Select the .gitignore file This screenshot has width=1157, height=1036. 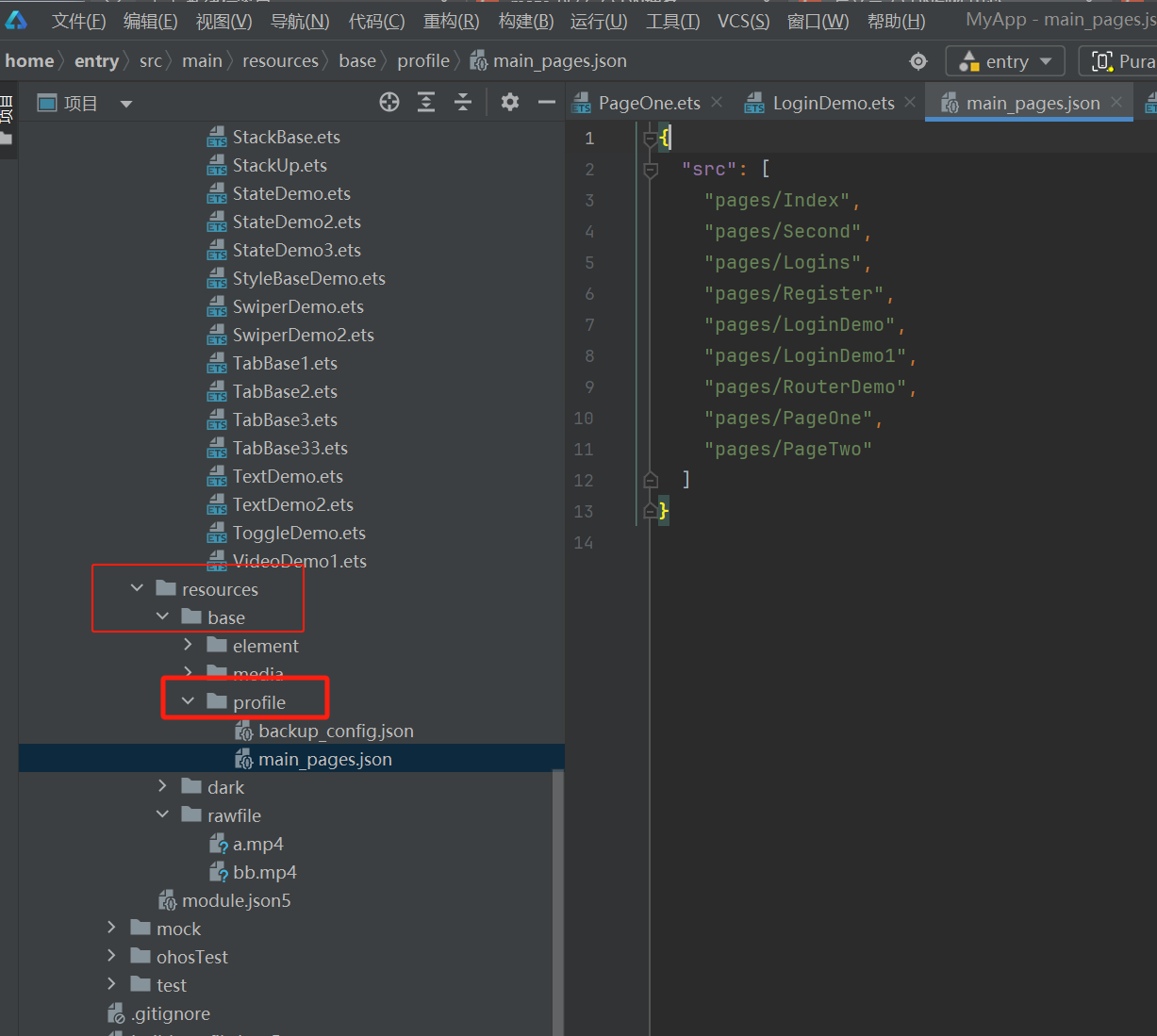click(x=171, y=1013)
